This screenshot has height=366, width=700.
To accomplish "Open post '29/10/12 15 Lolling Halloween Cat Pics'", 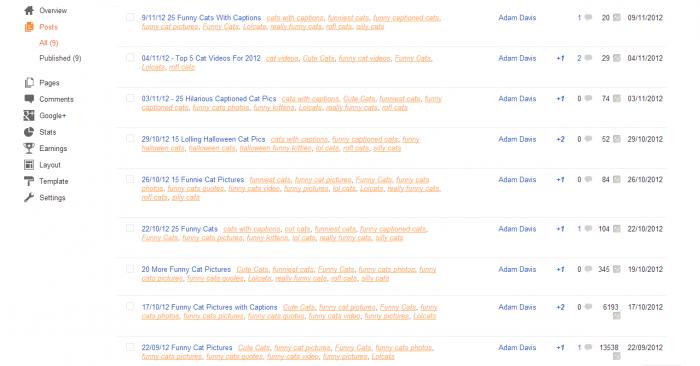I will pos(203,139).
